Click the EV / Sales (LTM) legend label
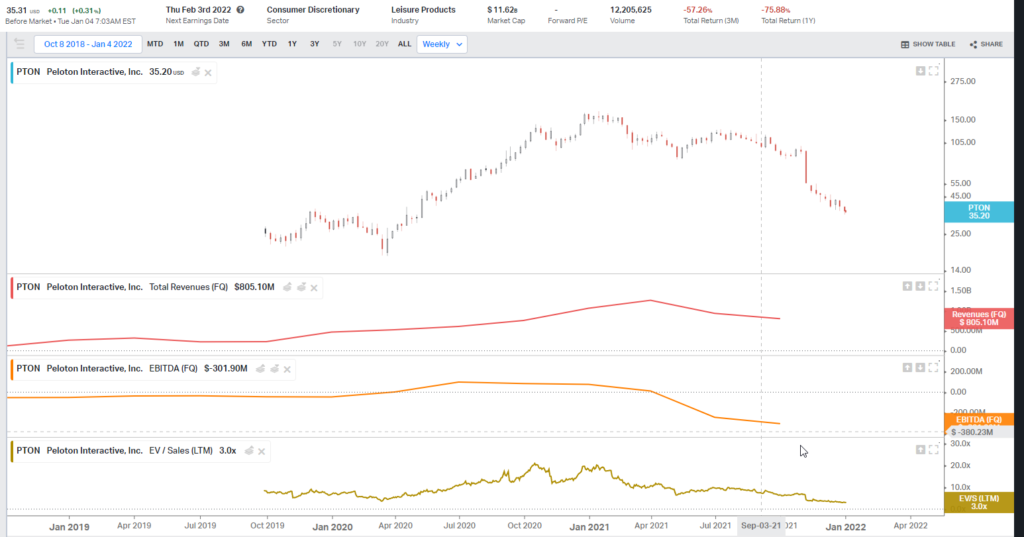 coord(181,451)
